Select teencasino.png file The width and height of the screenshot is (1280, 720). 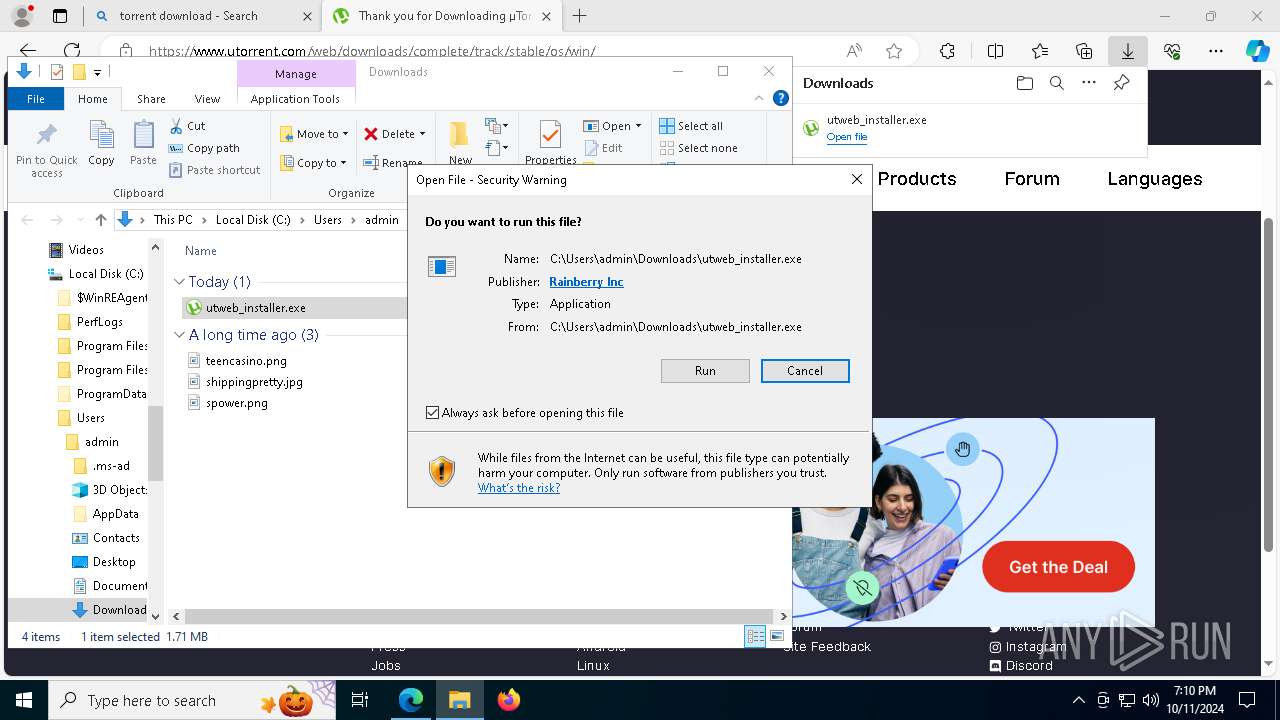click(x=246, y=361)
